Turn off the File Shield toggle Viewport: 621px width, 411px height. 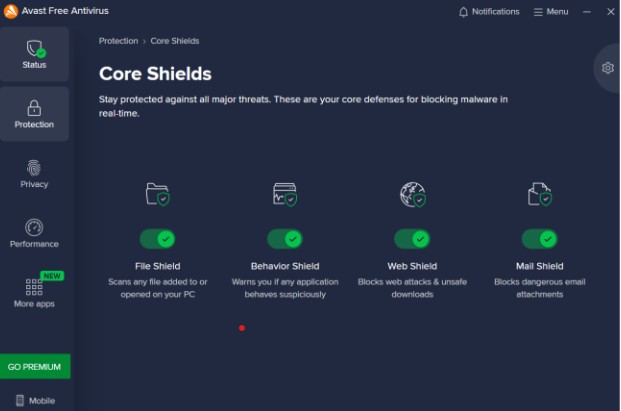point(158,239)
